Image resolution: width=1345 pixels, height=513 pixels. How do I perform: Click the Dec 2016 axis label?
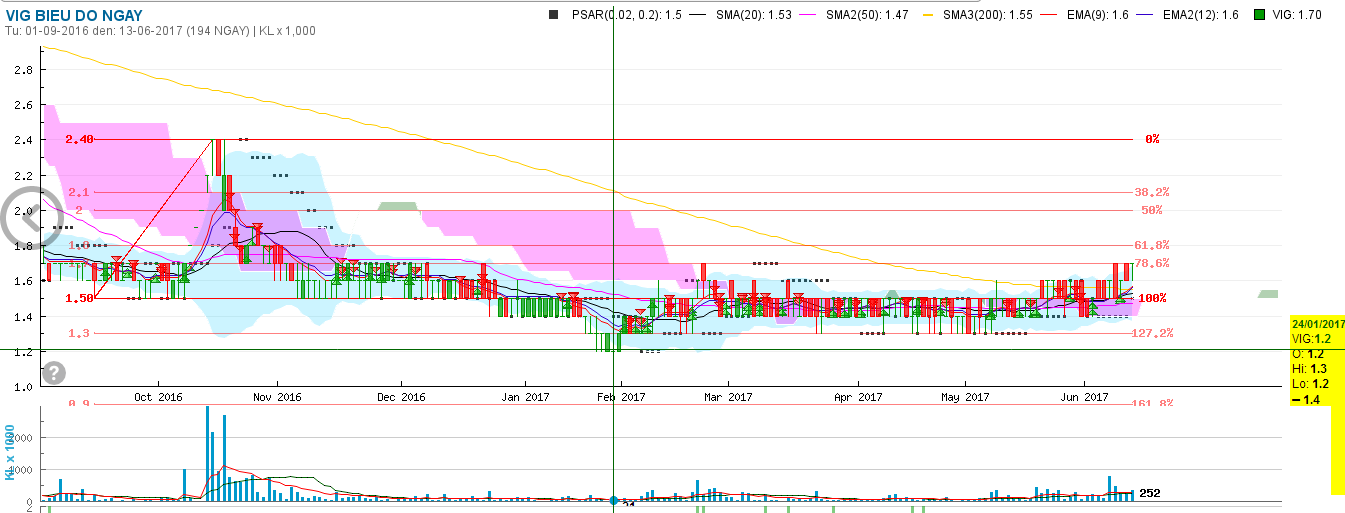pos(401,397)
